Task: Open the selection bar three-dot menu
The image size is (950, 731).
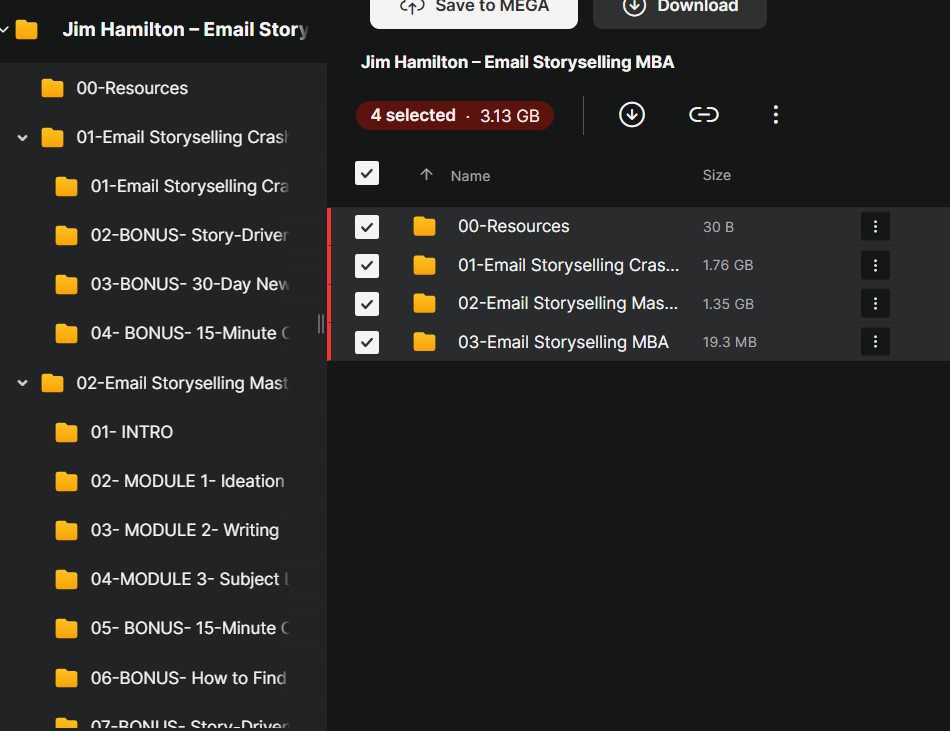Action: tap(776, 114)
